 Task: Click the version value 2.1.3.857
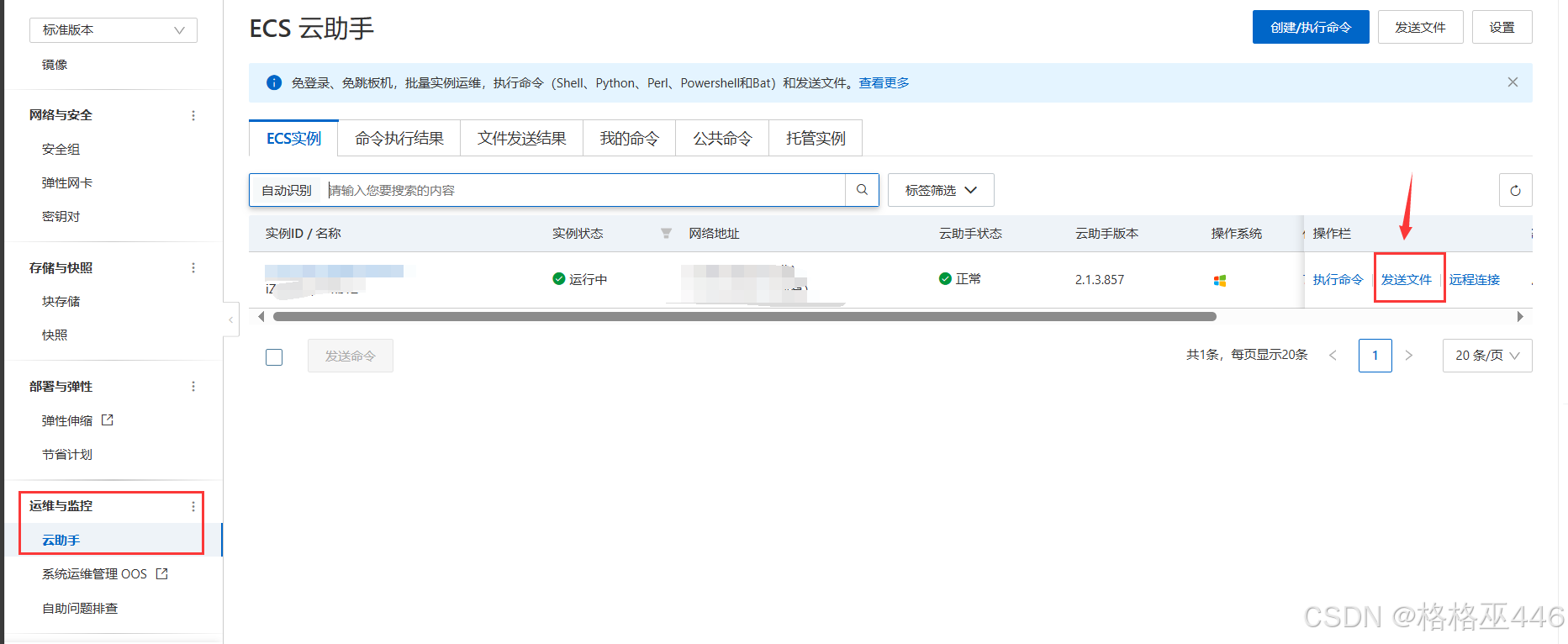[x=1100, y=279]
